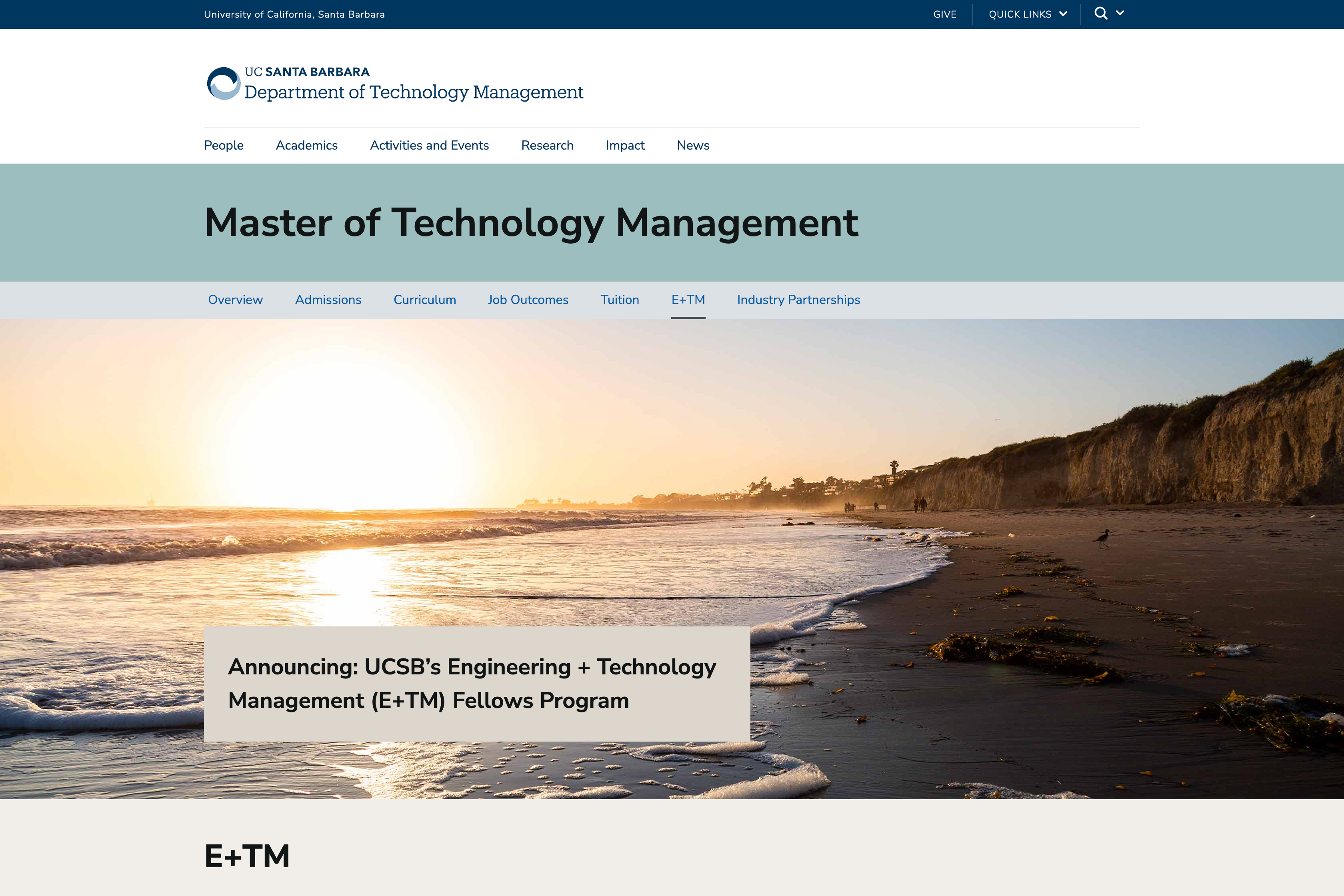1344x896 pixels.
Task: Select the Tuition tab
Action: (620, 300)
